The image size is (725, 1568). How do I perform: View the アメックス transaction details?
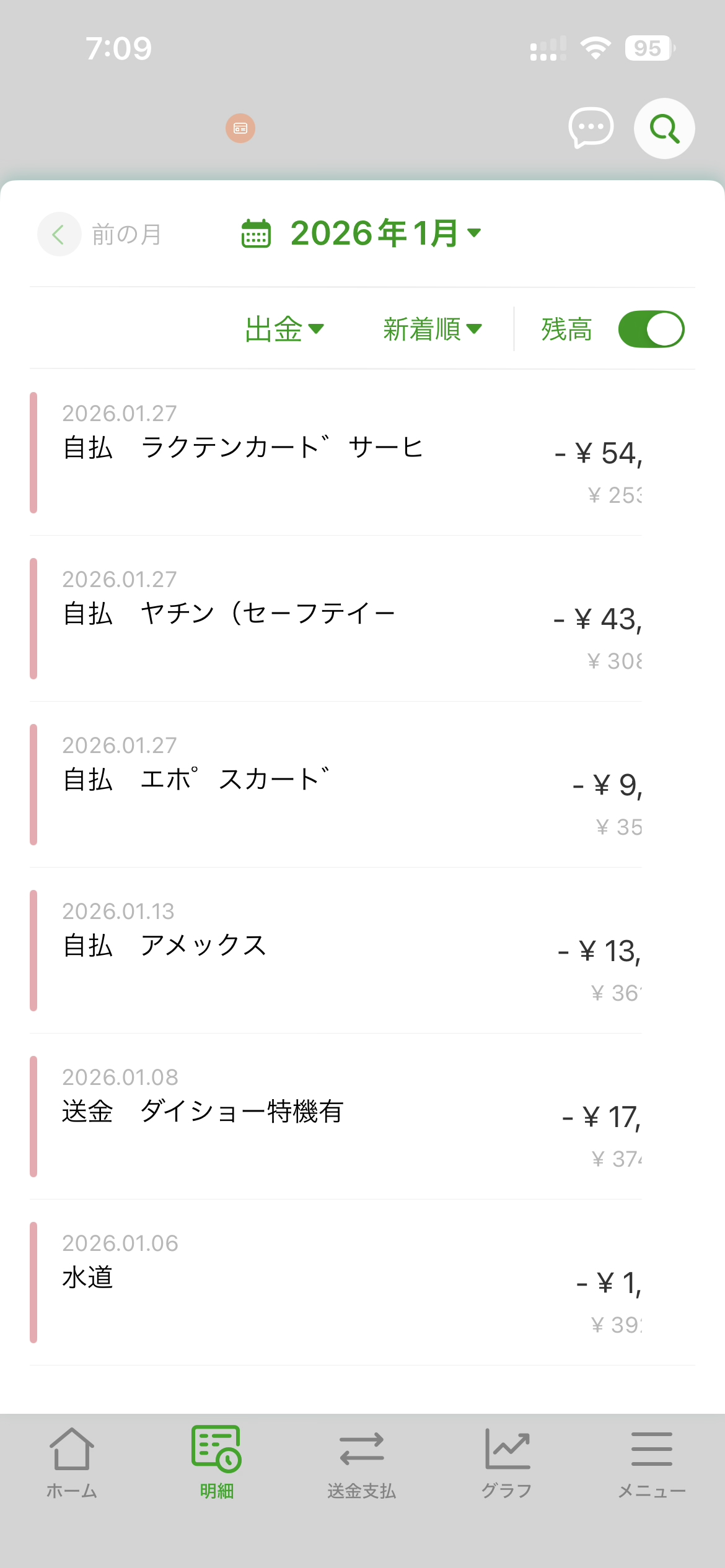pos(335,951)
